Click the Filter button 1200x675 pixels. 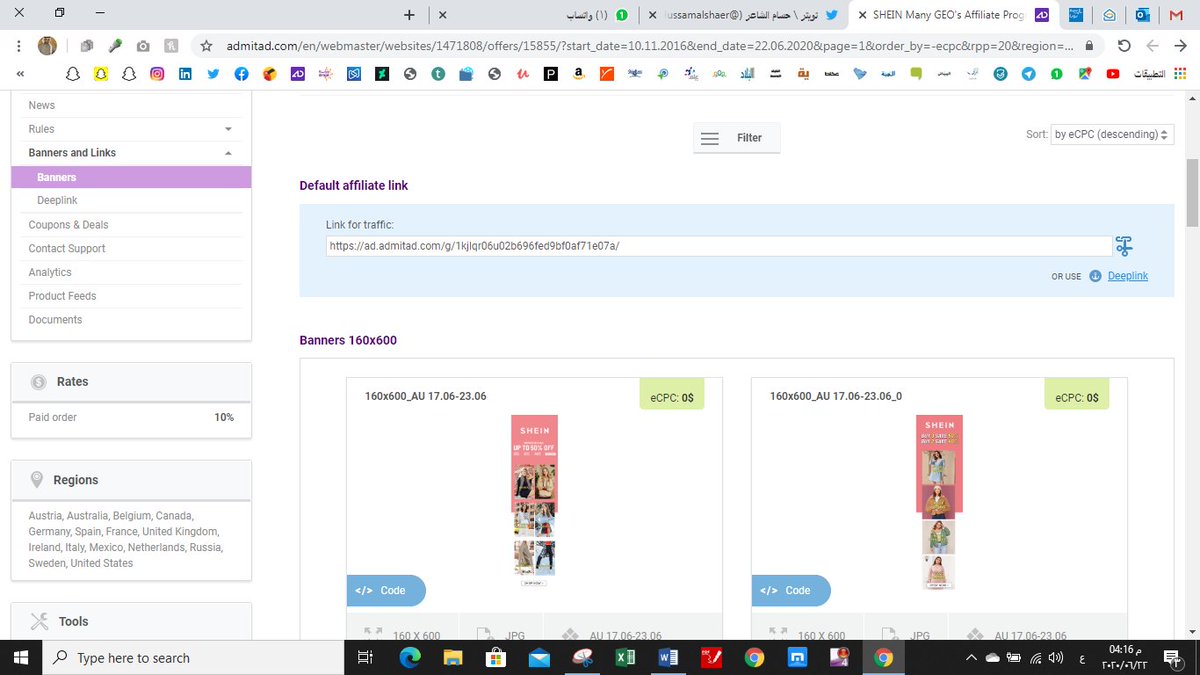[x=736, y=138]
